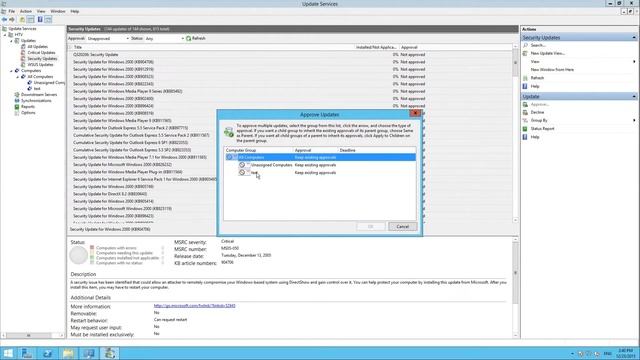Open approval arrow icon for All Computers in dialog
Viewport: 640px width, 360px height.
pyautogui.click(x=229, y=158)
